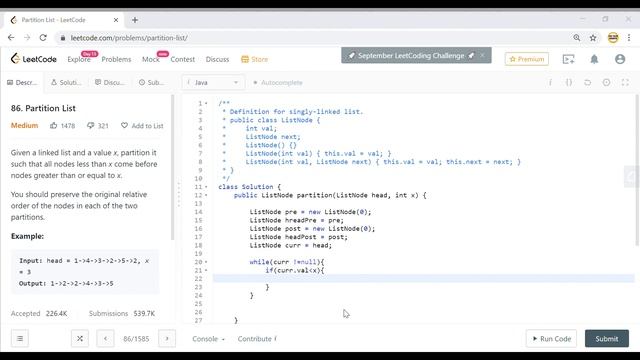Open Chrome three-dot menu
The height and width of the screenshot is (360, 640).
point(629,38)
